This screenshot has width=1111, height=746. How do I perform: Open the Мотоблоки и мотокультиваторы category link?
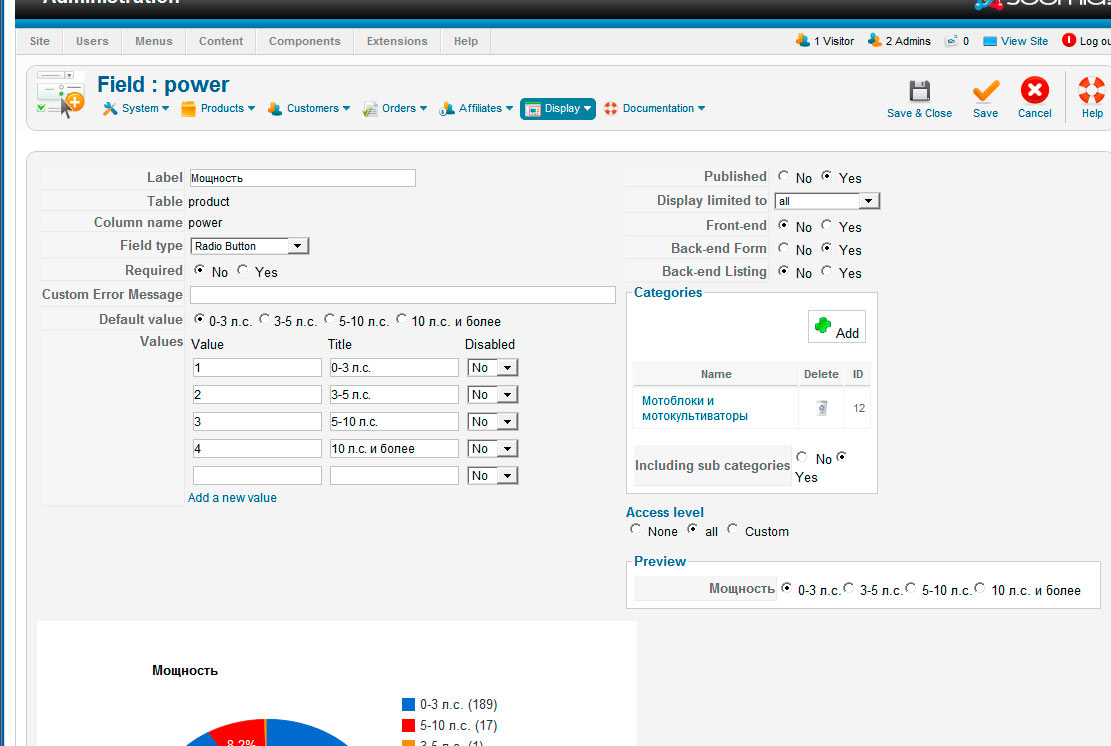pos(694,408)
